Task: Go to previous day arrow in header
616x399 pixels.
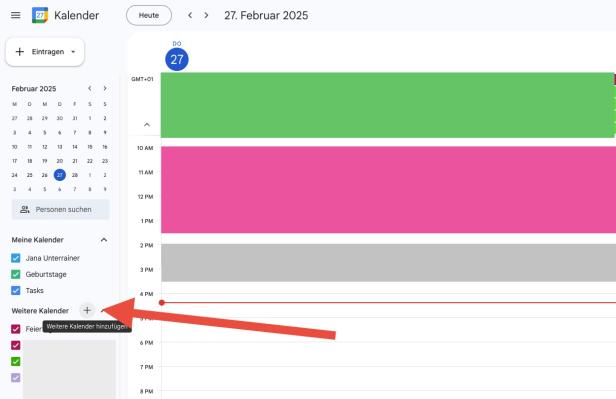Action: (190, 15)
